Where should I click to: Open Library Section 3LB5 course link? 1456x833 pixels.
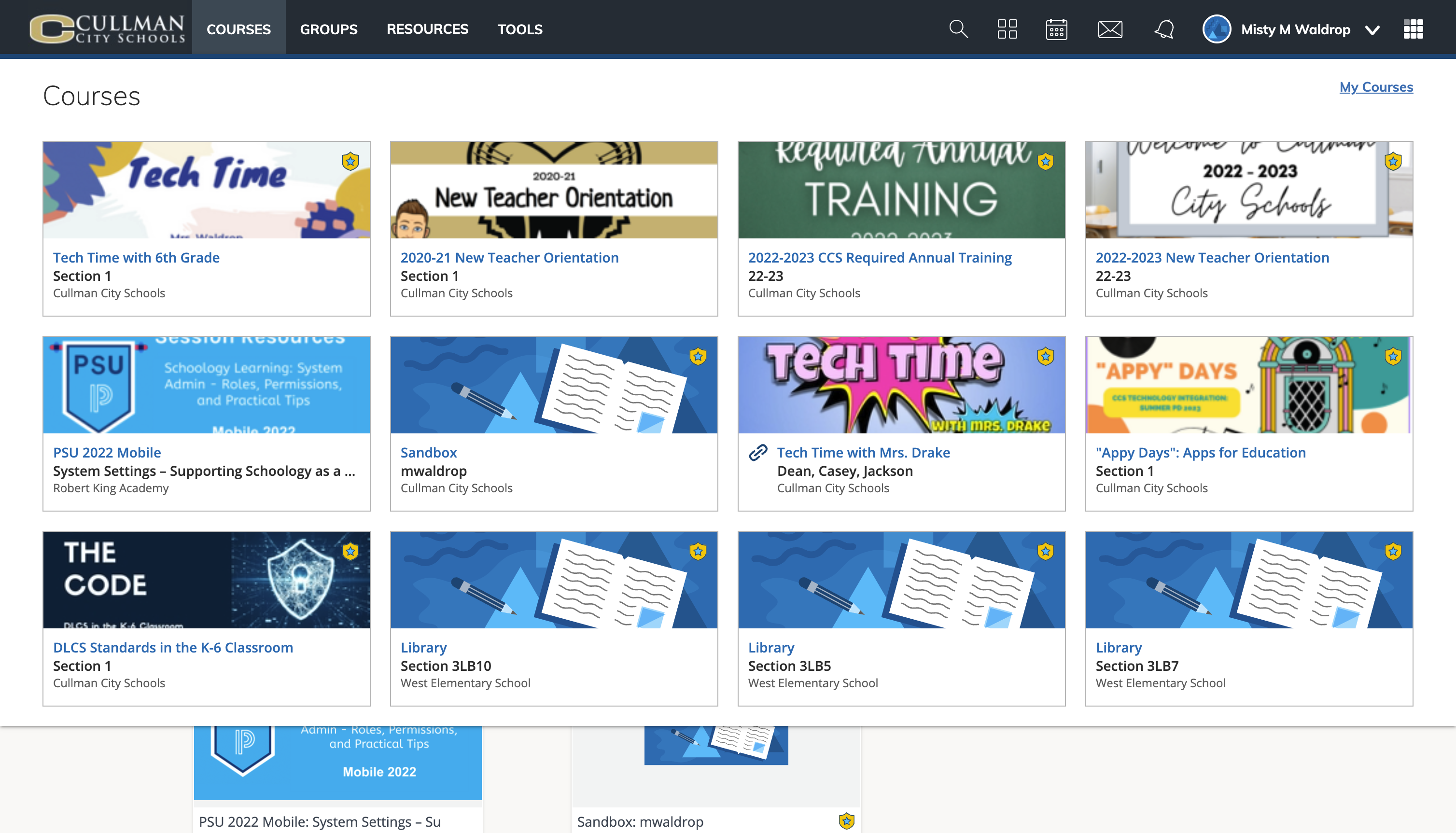point(771,648)
